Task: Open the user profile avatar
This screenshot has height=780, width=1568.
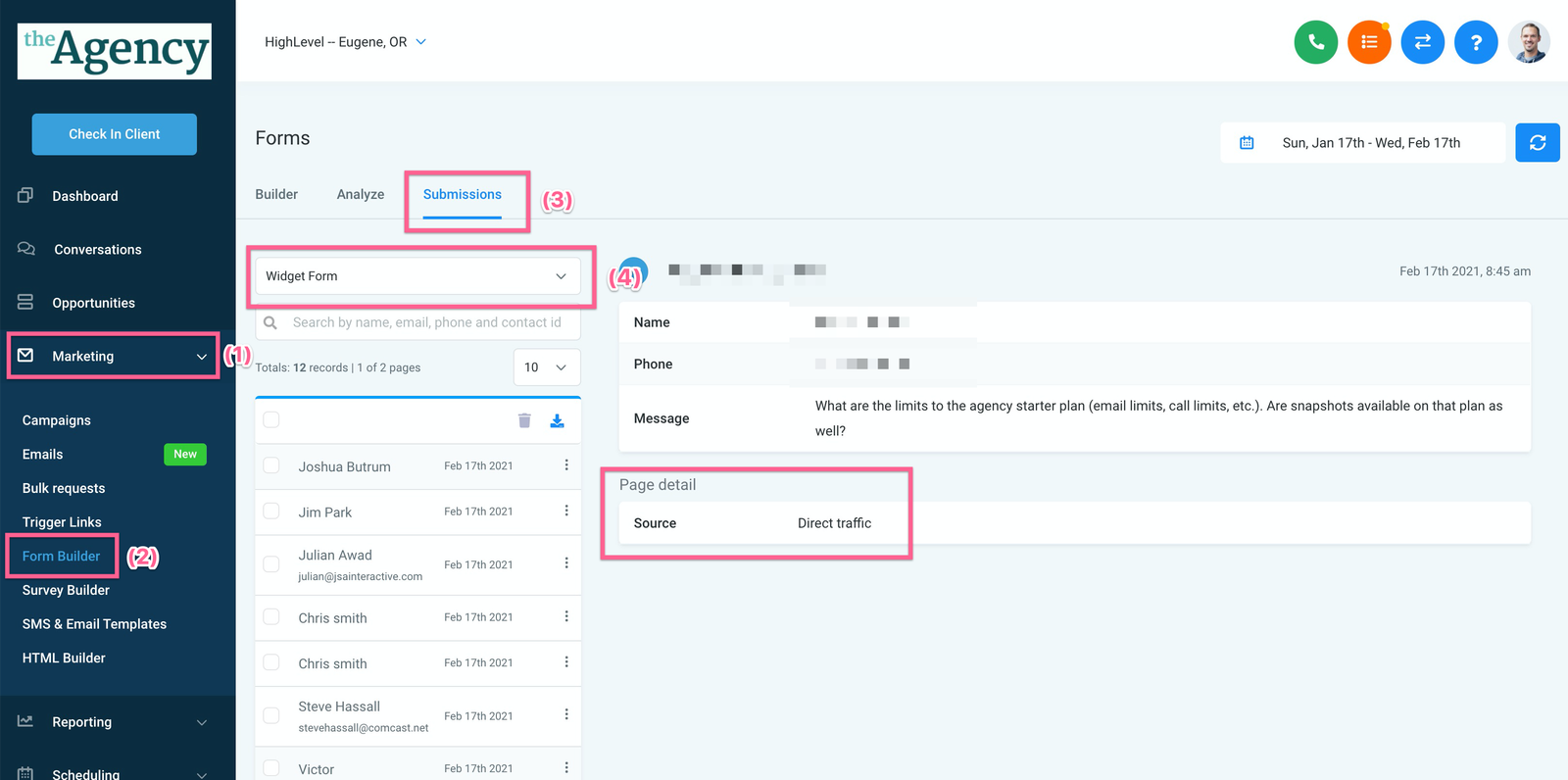Action: coord(1529,42)
